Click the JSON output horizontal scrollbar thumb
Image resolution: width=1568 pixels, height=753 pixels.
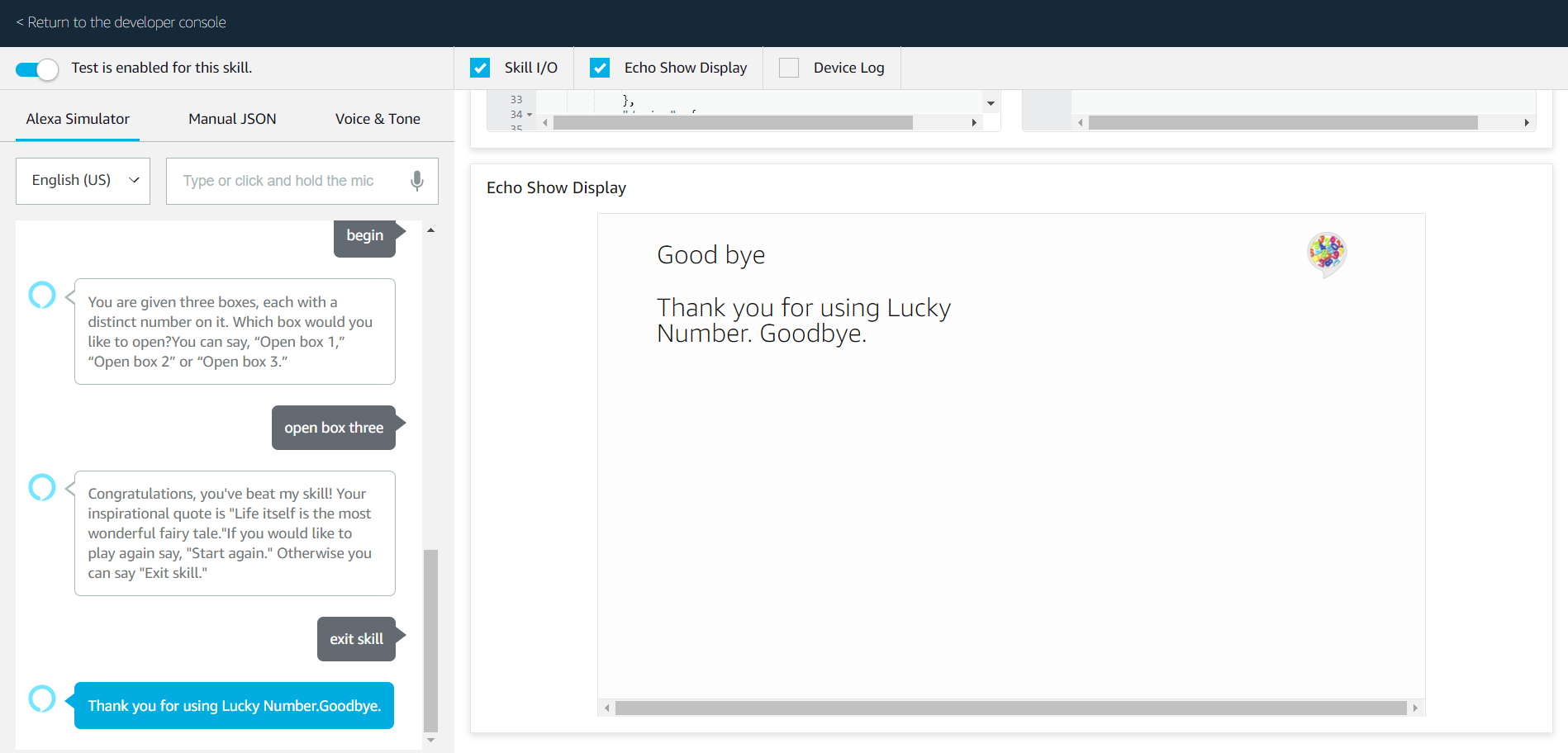coord(1283,122)
